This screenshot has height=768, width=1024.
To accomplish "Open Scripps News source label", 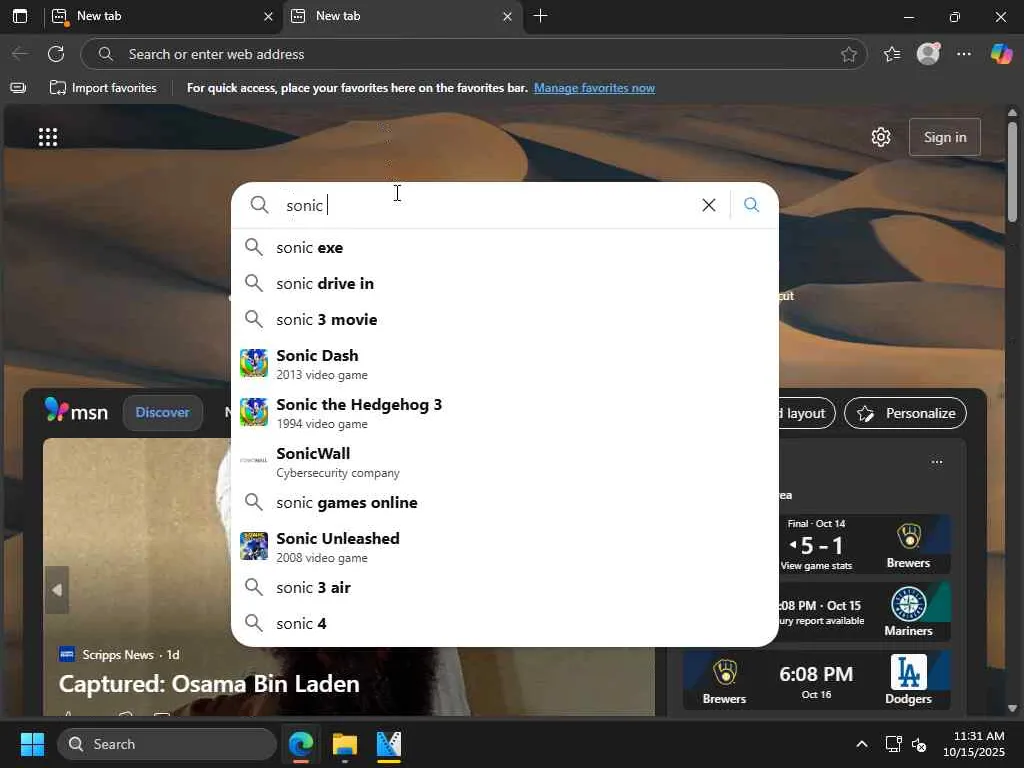I will (x=118, y=654).
